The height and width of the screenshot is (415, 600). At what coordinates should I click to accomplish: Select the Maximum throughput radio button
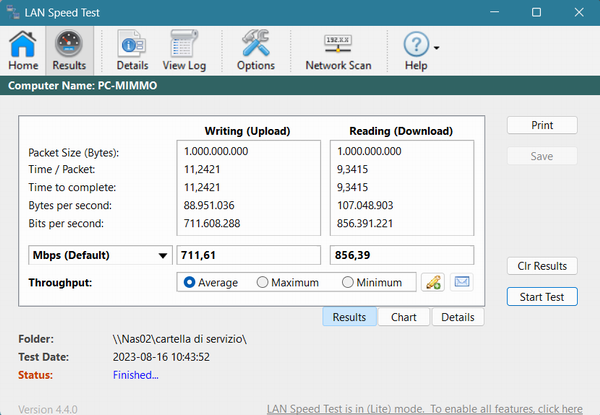point(262,282)
